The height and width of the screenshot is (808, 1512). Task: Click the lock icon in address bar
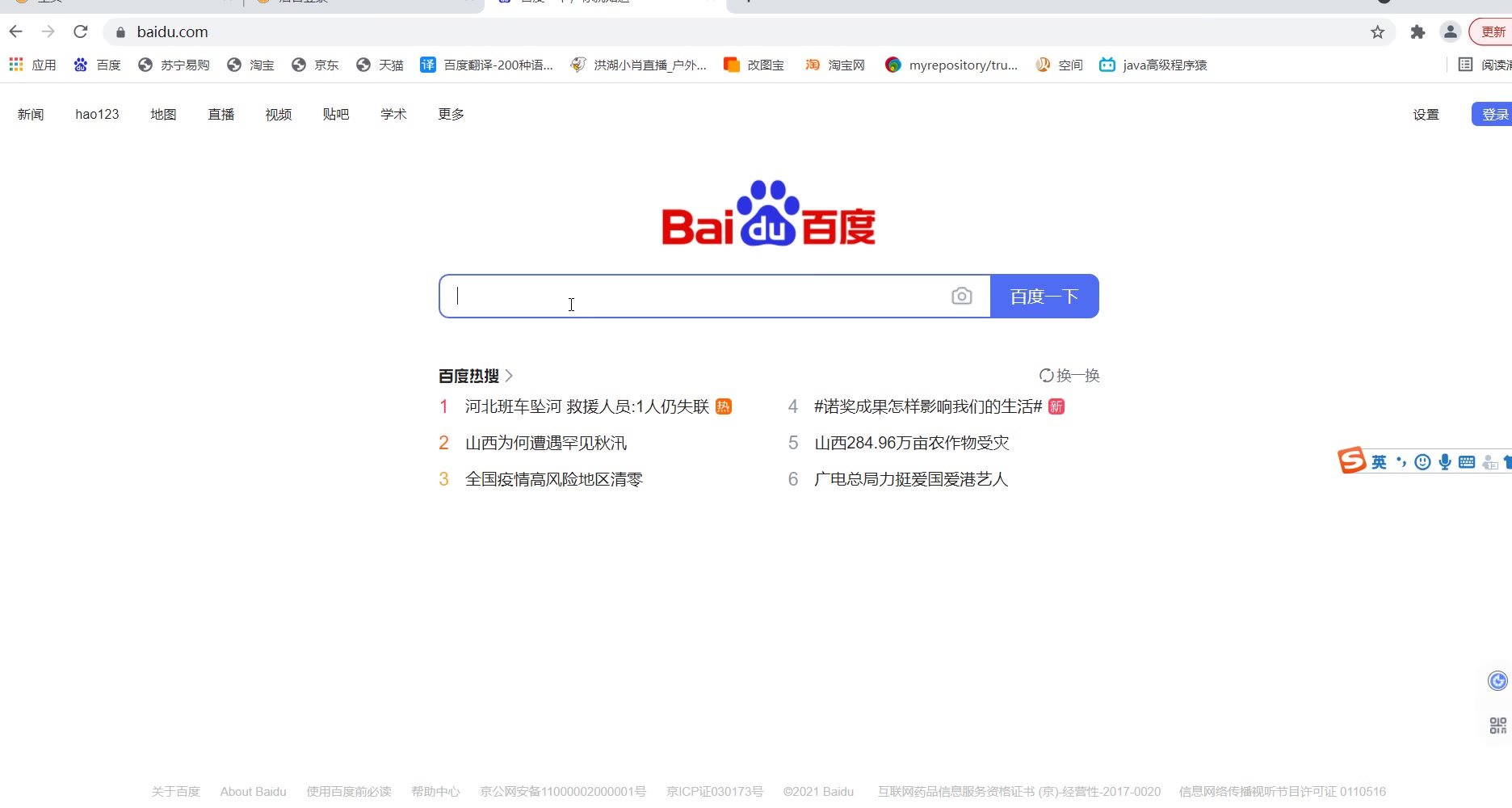[x=120, y=32]
